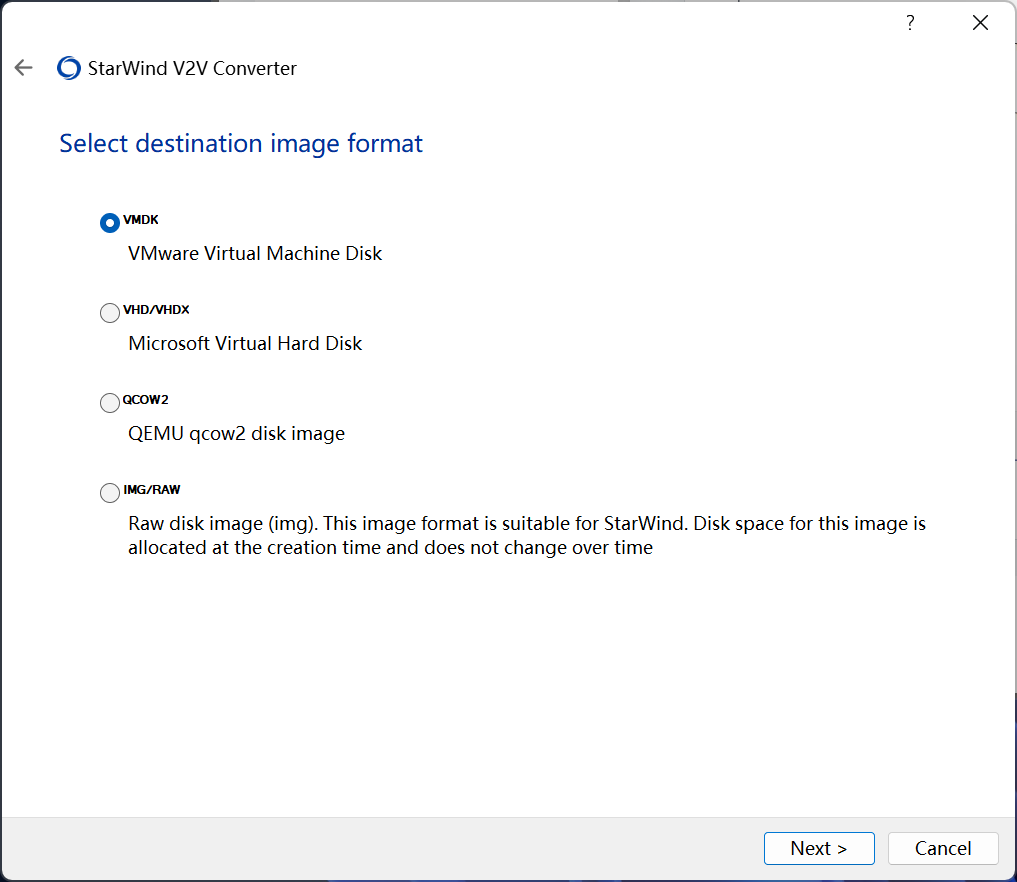Click the Select destination image format heading
Viewport: 1017px width, 882px height.
point(241,143)
